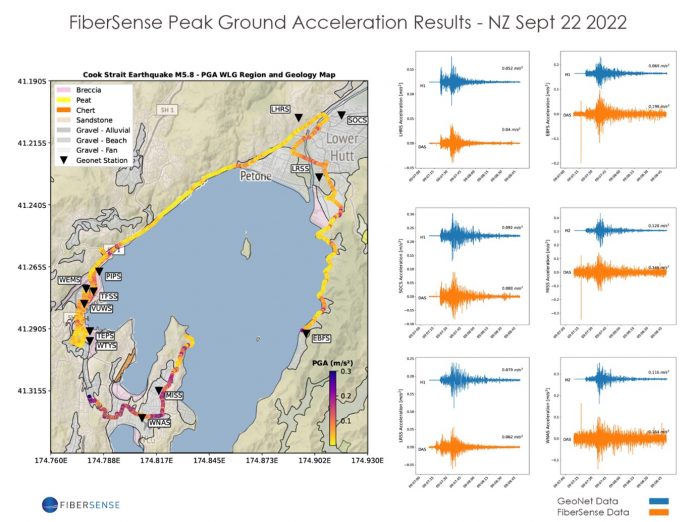The height and width of the screenshot is (522, 696).
Task: Click the PGA (m/s²) colorbar title
Action: [332, 364]
